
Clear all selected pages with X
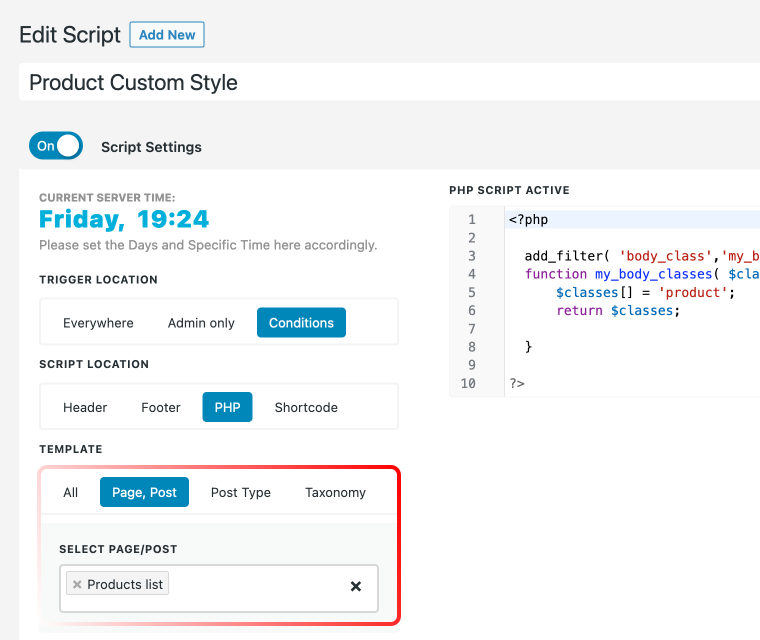click(x=356, y=586)
